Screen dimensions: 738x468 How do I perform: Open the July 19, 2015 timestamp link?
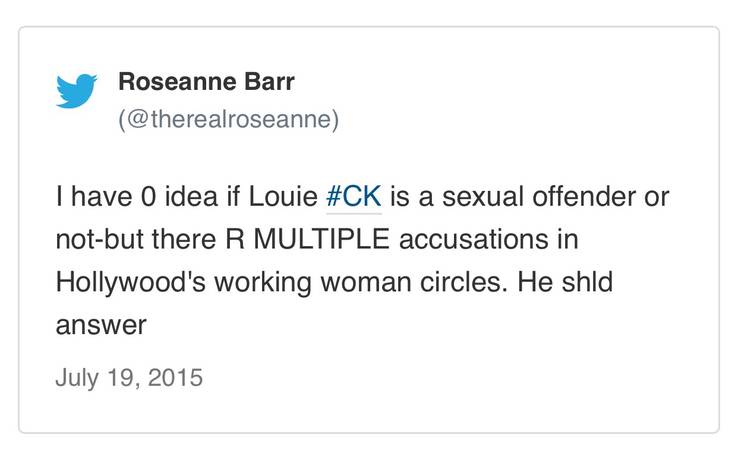click(129, 378)
